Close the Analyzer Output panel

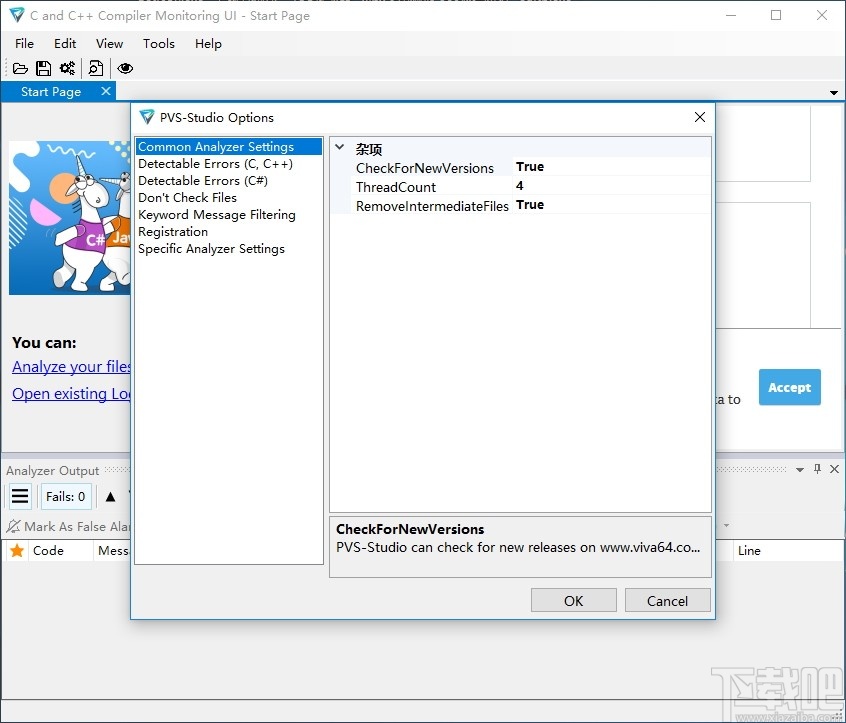pyautogui.click(x=834, y=469)
